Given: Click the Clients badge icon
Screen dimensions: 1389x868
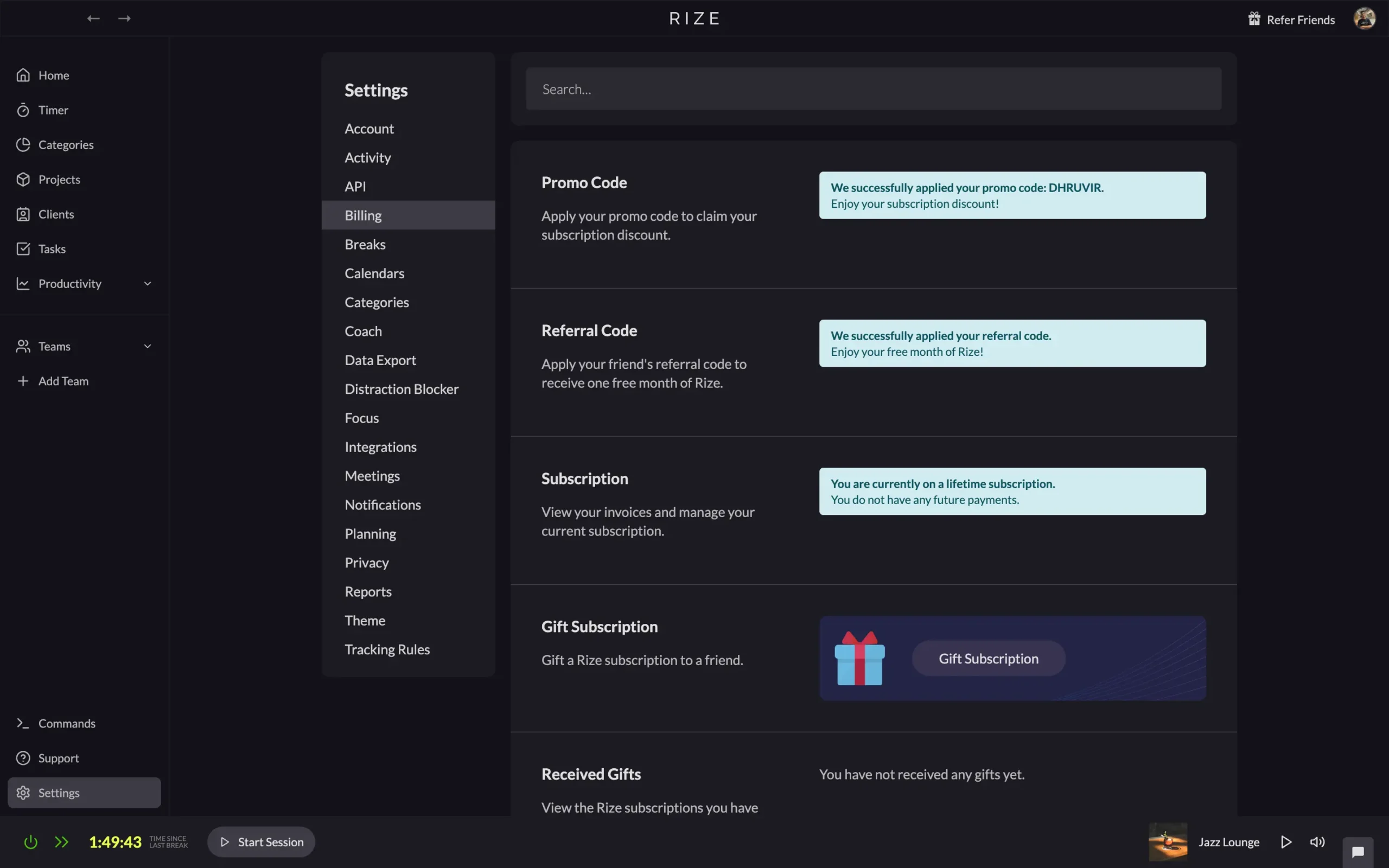Looking at the screenshot, I should 23,214.
